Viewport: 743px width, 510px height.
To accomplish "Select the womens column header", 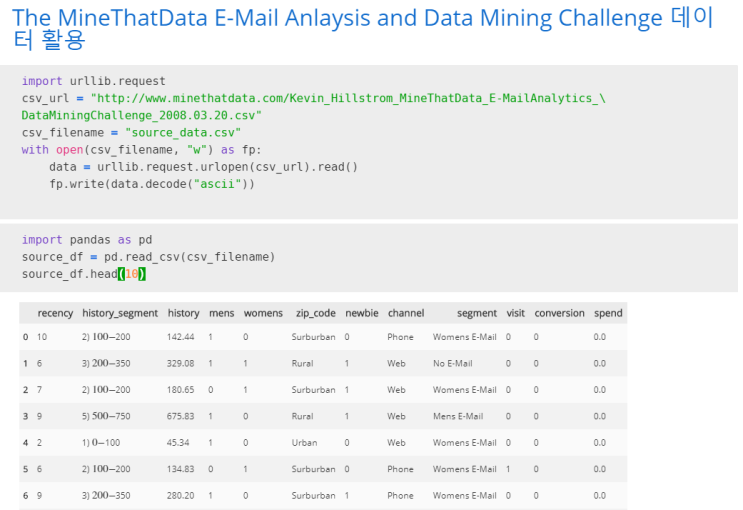I will point(263,313).
